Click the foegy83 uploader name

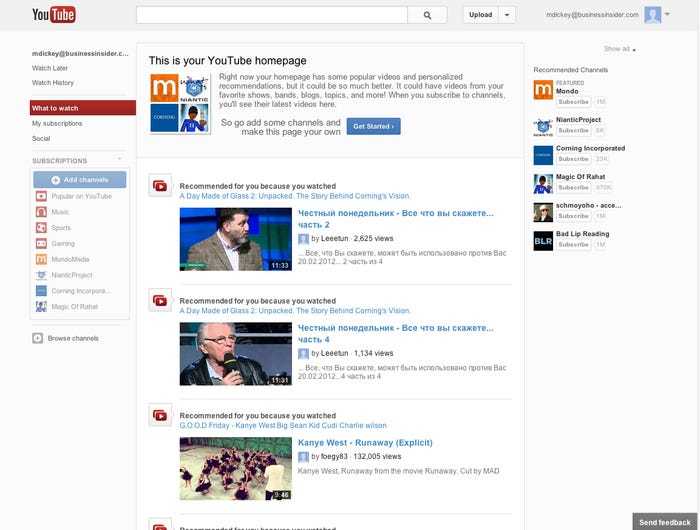pos(334,457)
